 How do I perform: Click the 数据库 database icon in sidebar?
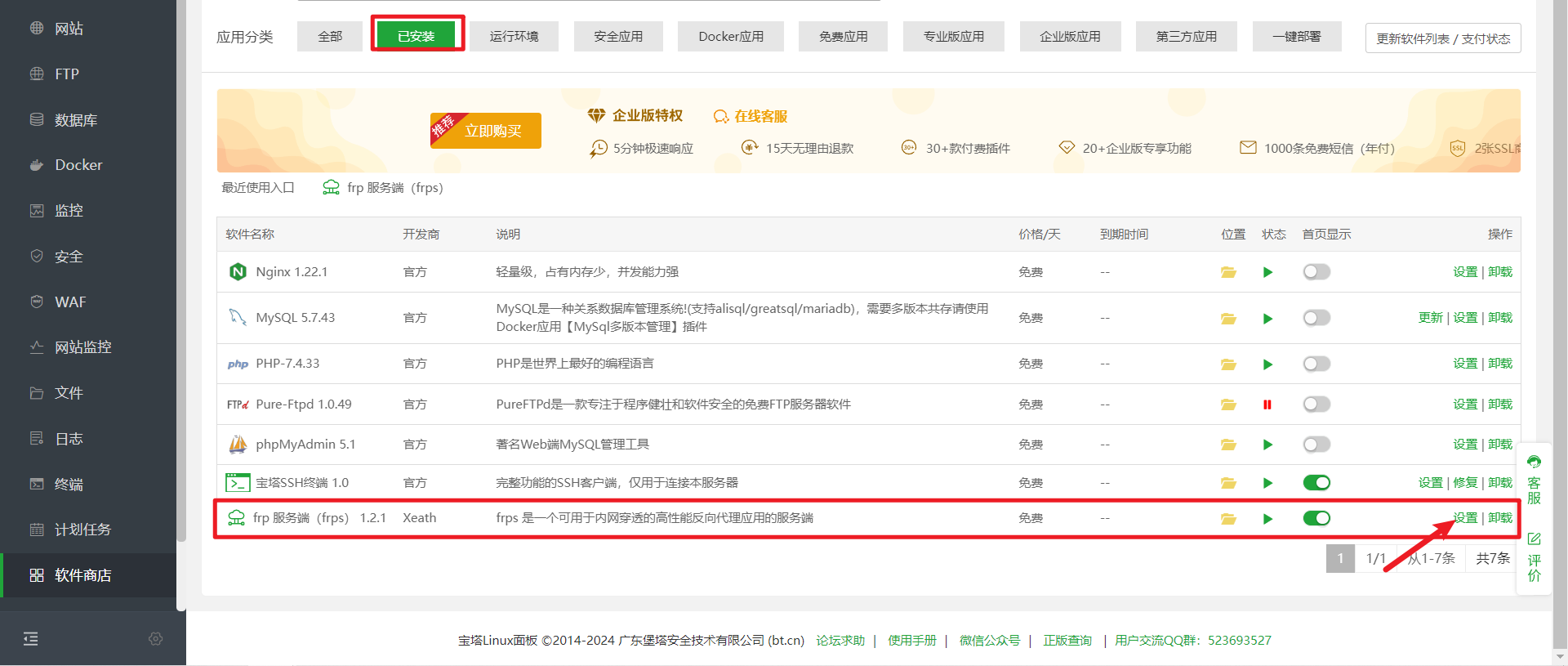pos(37,120)
